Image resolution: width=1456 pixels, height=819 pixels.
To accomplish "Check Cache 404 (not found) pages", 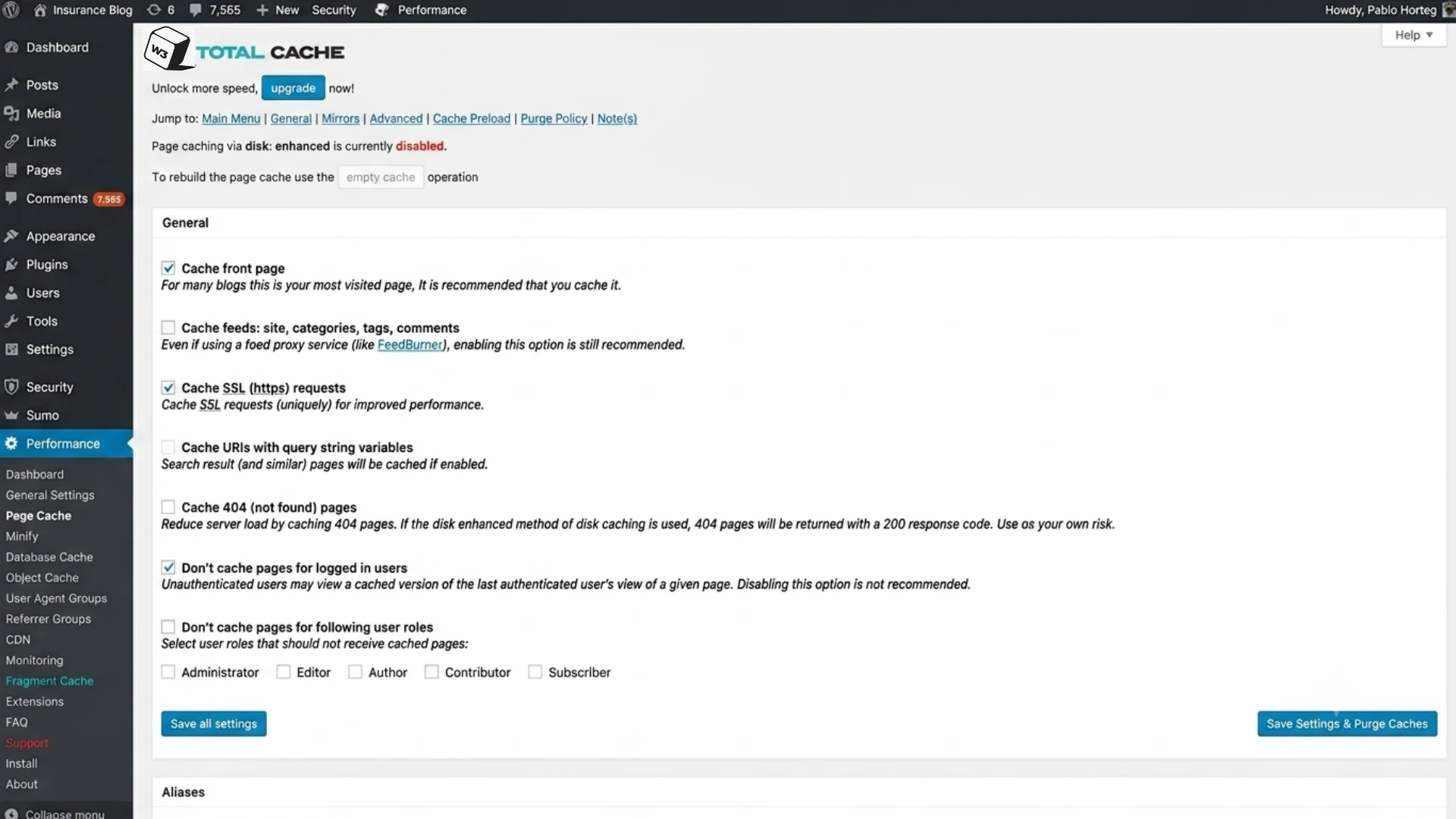I will click(168, 507).
